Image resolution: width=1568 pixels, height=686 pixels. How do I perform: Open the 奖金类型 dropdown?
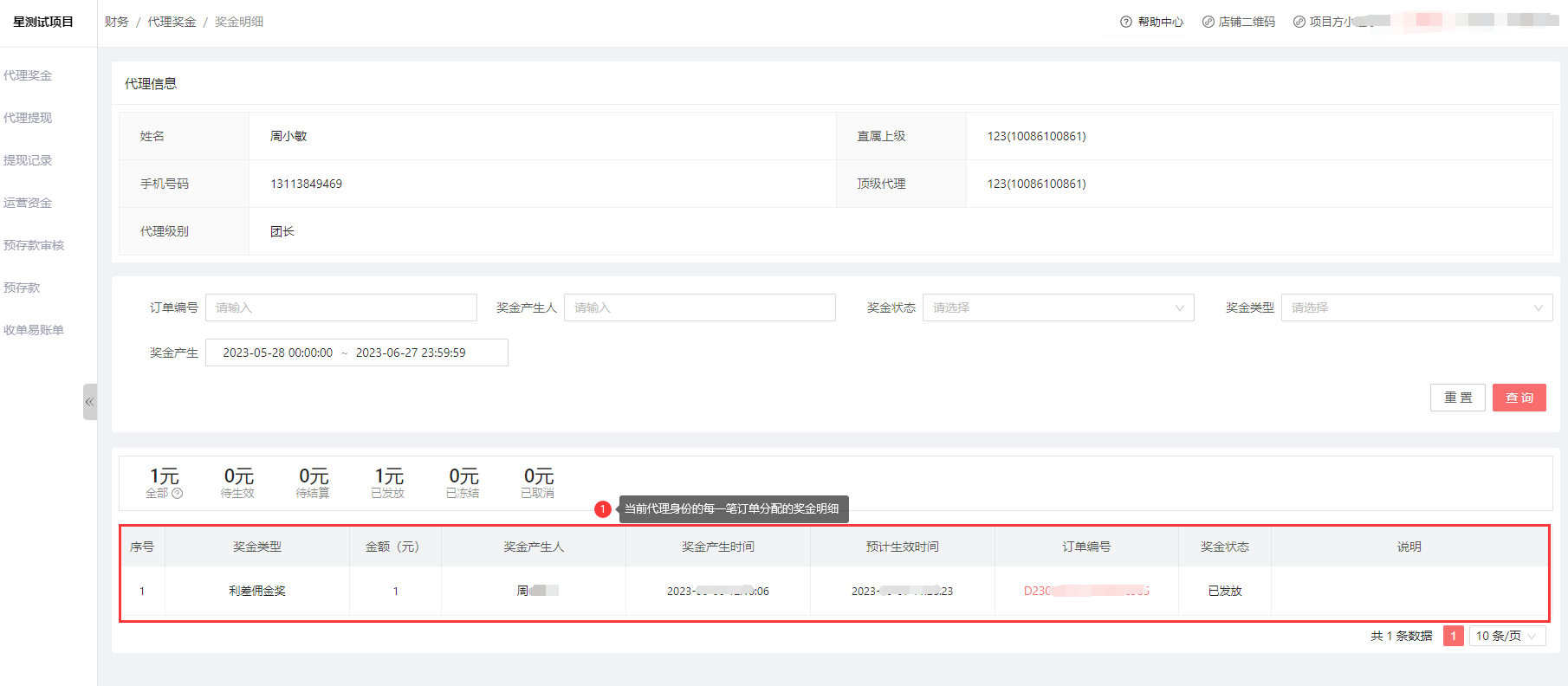coord(1416,307)
